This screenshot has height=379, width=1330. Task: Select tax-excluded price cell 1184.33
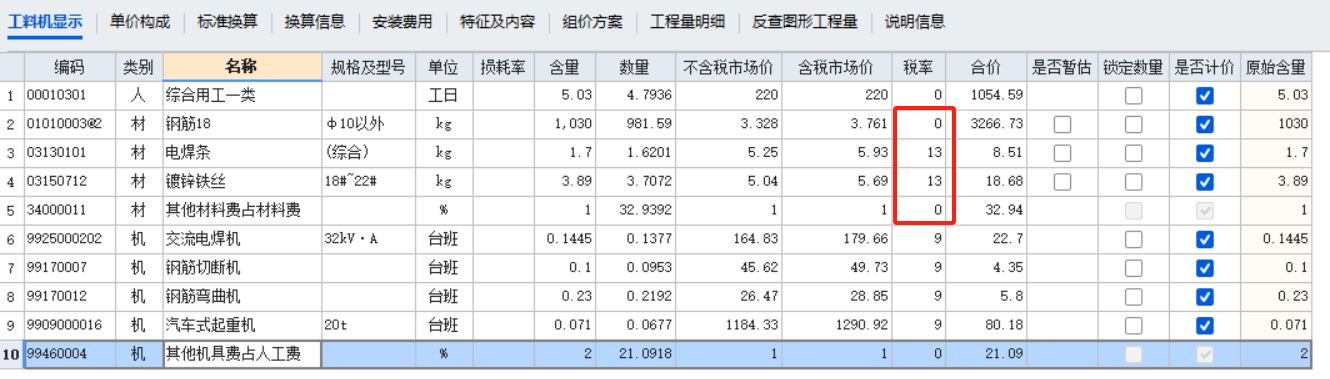(728, 326)
